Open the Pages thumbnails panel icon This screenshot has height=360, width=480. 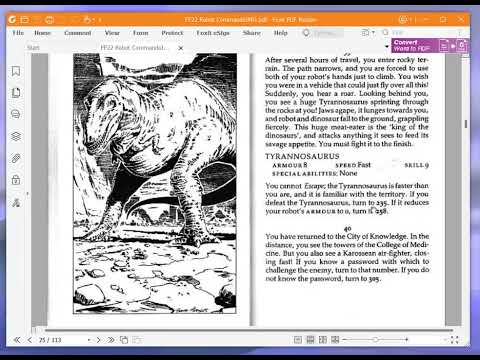point(16,92)
